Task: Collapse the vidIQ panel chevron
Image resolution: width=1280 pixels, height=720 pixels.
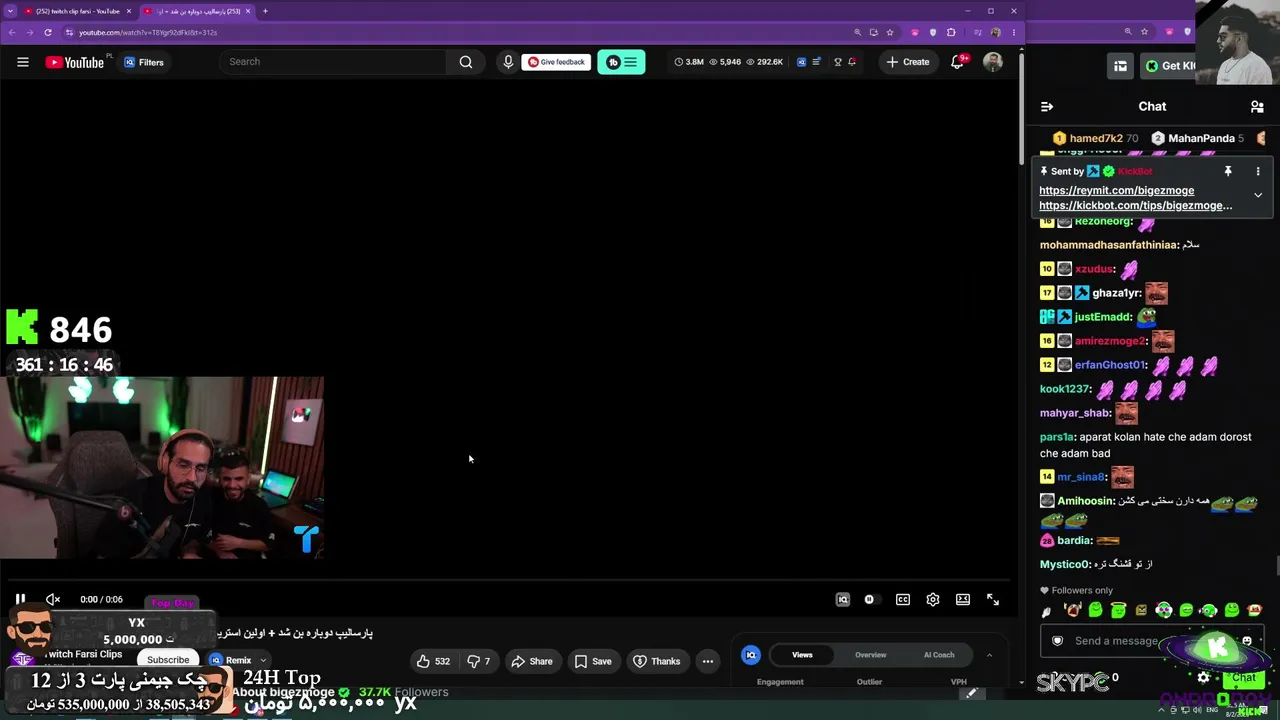Action: point(989,655)
